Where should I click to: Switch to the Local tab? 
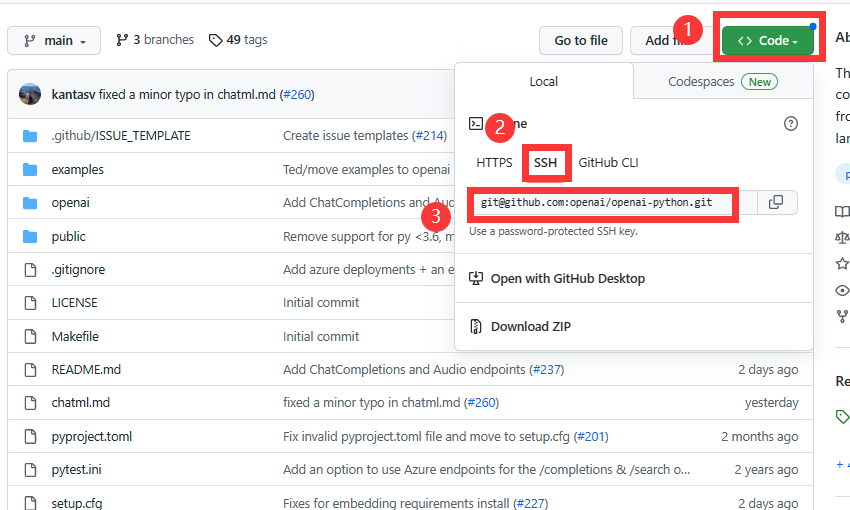click(544, 81)
